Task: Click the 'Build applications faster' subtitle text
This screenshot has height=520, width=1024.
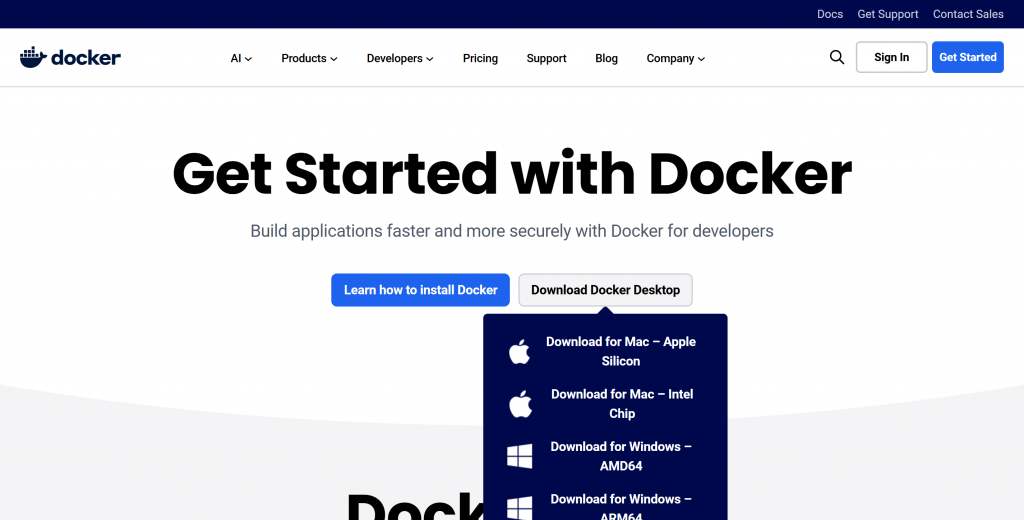Action: [x=512, y=231]
